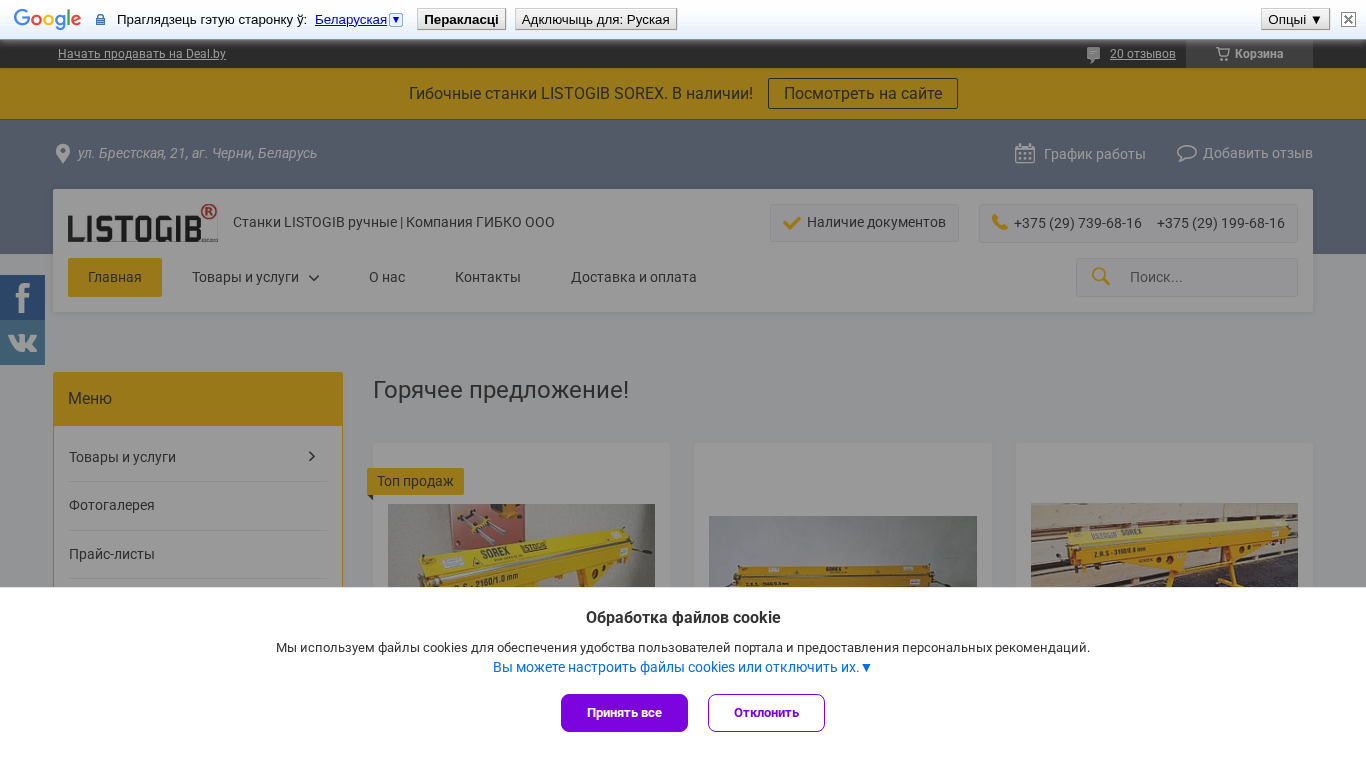Open the middle product image
Viewport: 1366px width, 768px height.
coord(843,551)
